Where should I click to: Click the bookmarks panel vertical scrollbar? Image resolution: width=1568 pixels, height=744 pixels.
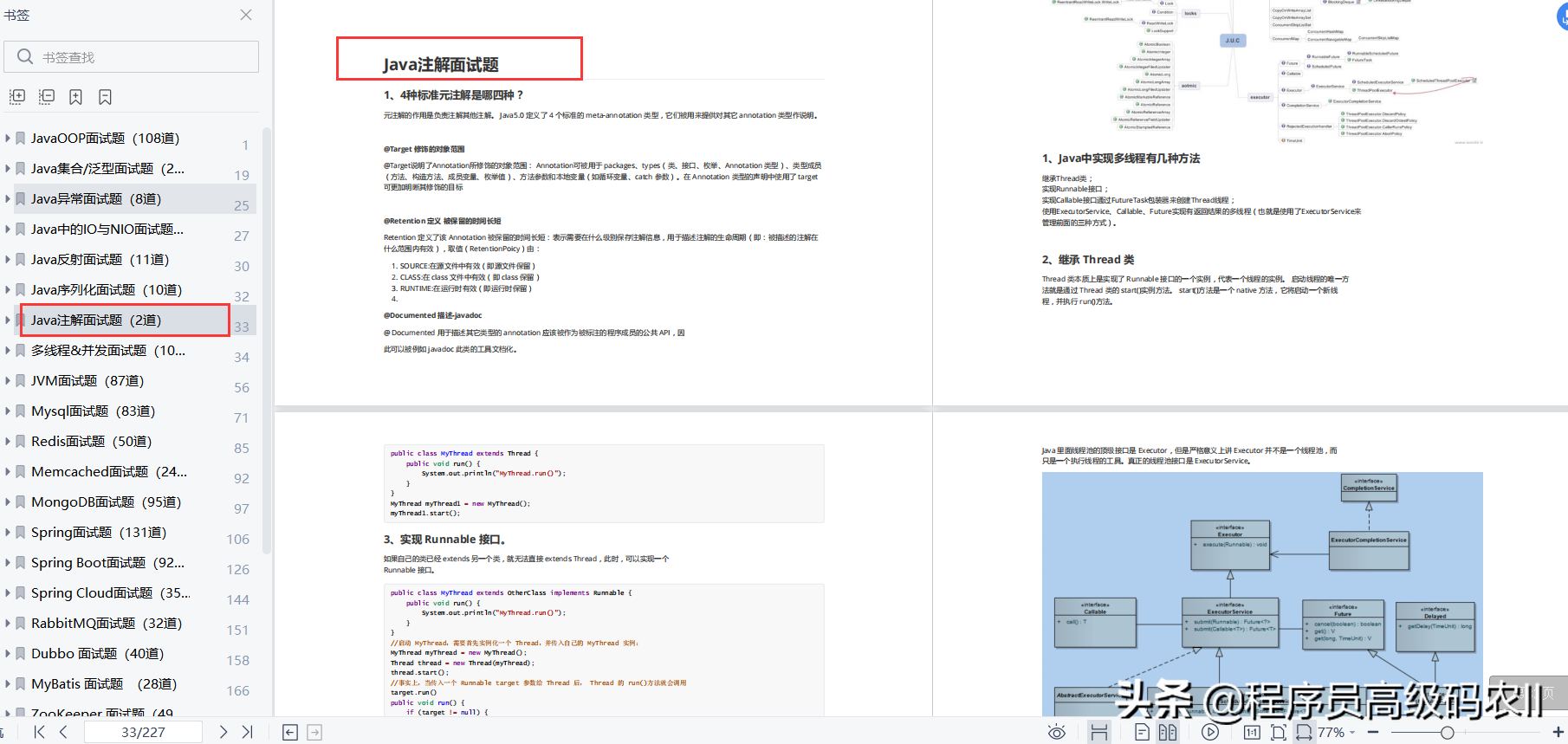click(x=267, y=340)
